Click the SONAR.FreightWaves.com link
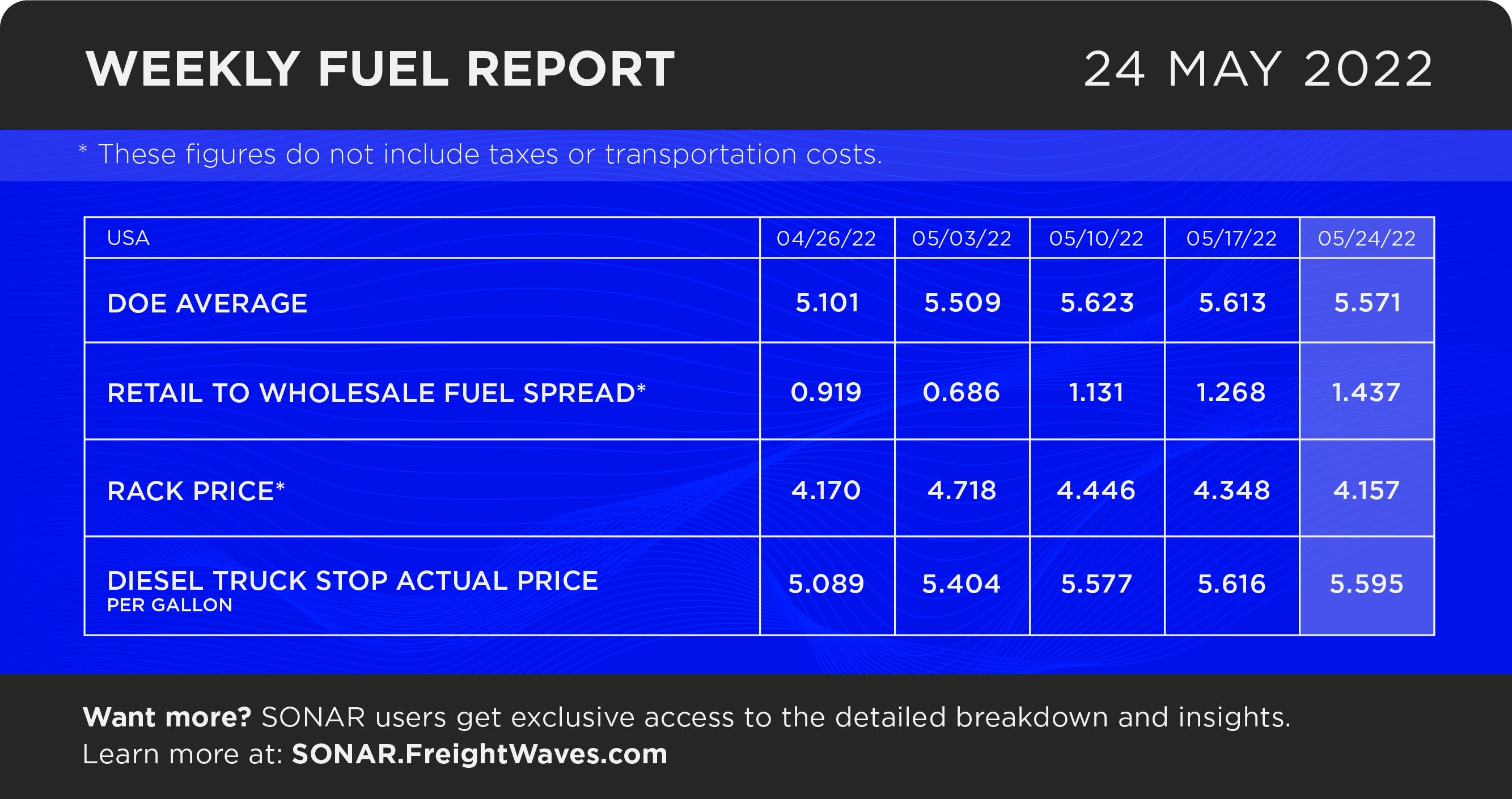The width and height of the screenshot is (1512, 799). 480,754
